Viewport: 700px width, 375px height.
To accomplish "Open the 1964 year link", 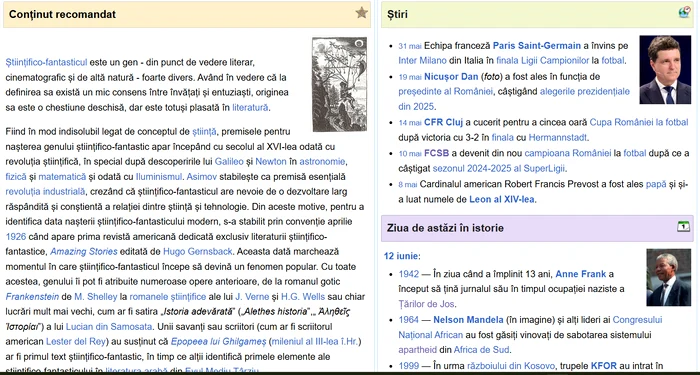I will [408, 320].
